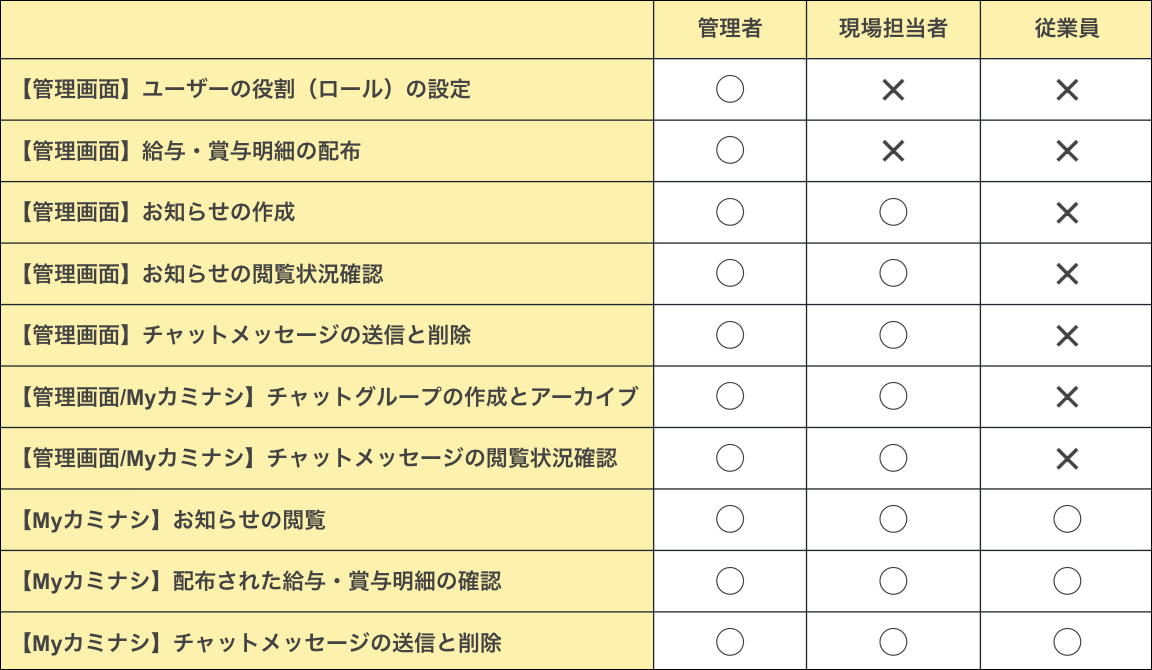This screenshot has width=1152, height=670.
Task: Click 従業員 cross in お知らせの閲覧状況確認 row
Action: pos(1067,274)
